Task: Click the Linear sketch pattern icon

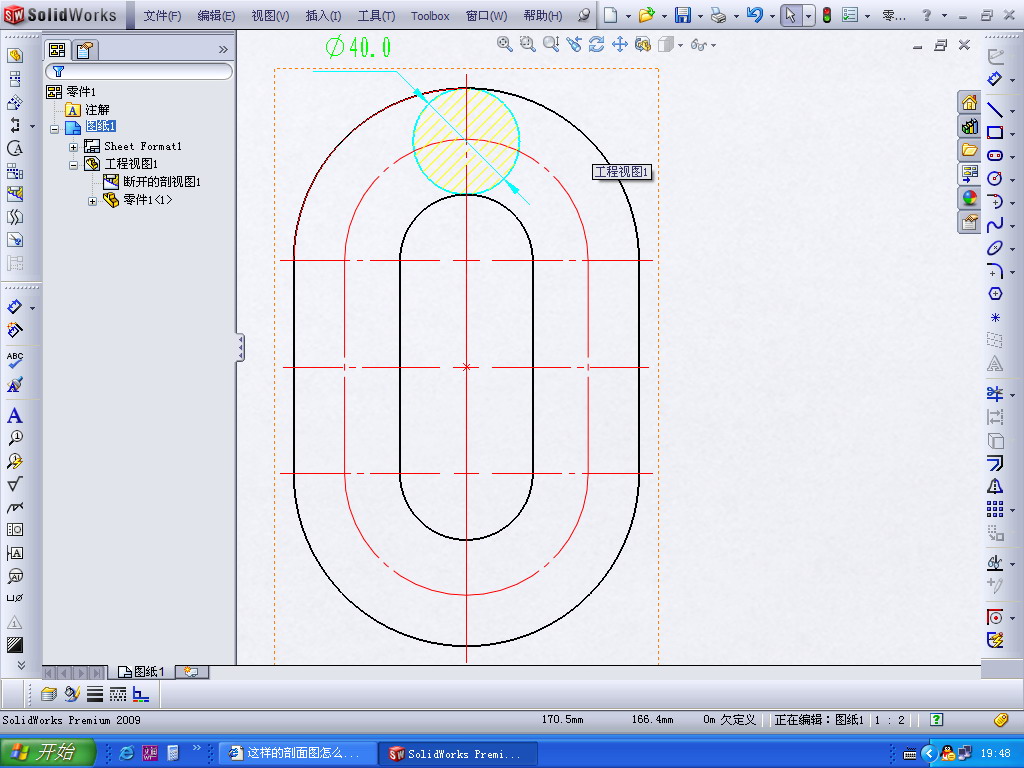Action: [x=995, y=509]
